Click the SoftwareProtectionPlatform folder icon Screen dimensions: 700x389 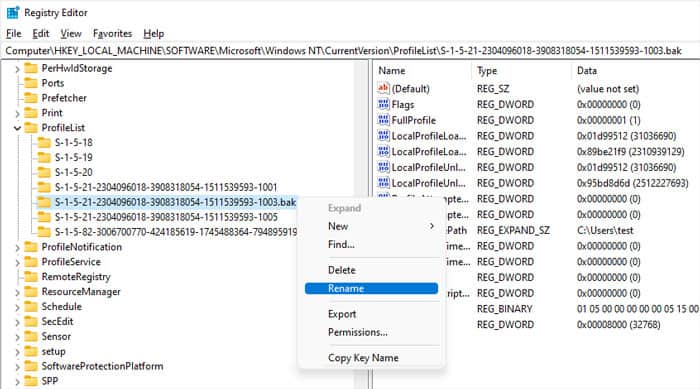pyautogui.click(x=31, y=366)
